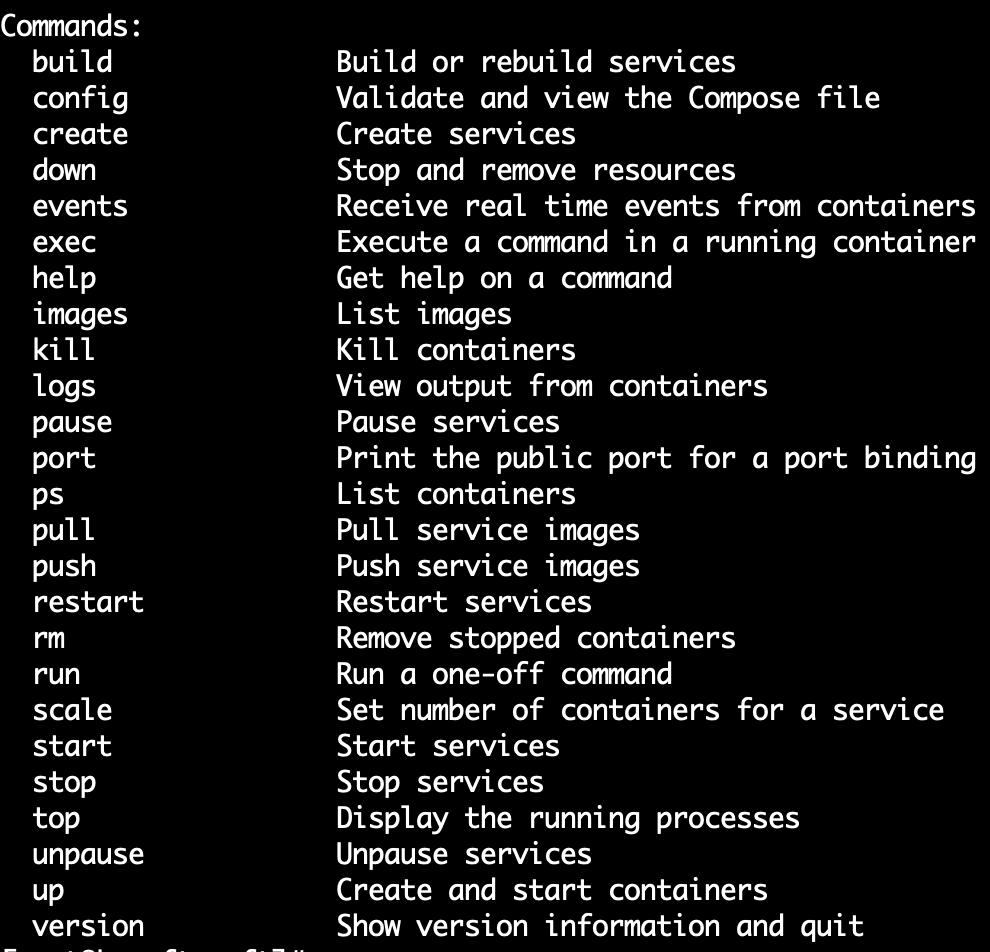Click on the "scale" command
The width and height of the screenshot is (990, 952).
click(72, 710)
